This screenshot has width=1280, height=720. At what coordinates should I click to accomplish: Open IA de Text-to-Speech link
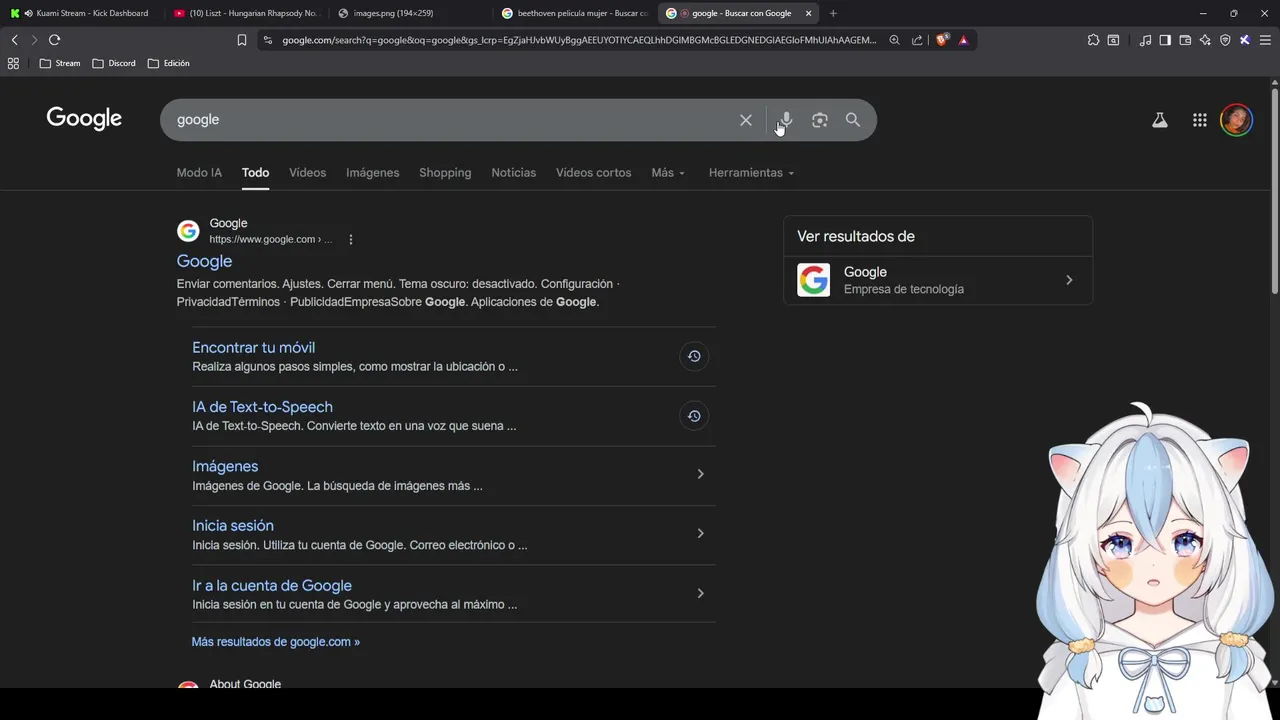262,407
